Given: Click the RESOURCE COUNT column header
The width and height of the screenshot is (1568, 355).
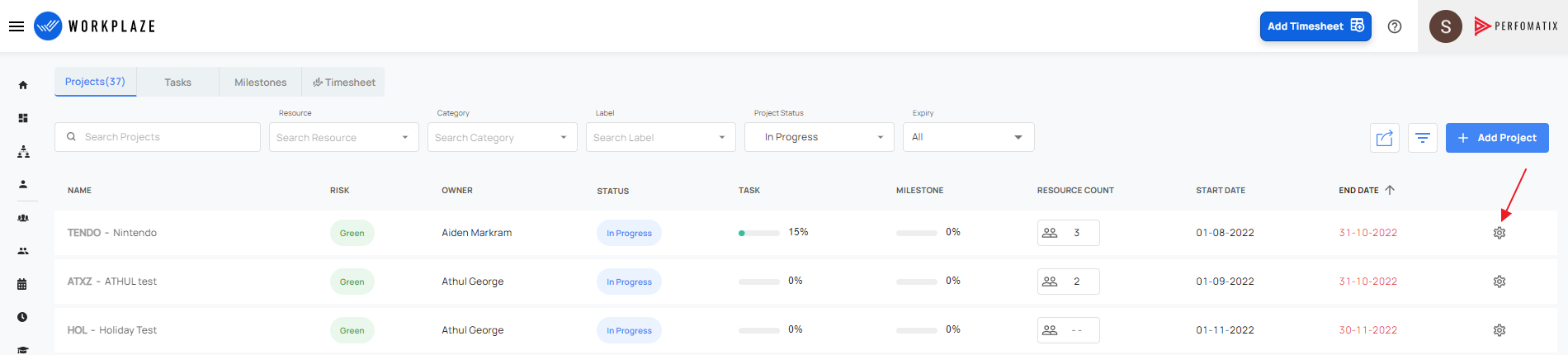Looking at the screenshot, I should 1075,191.
